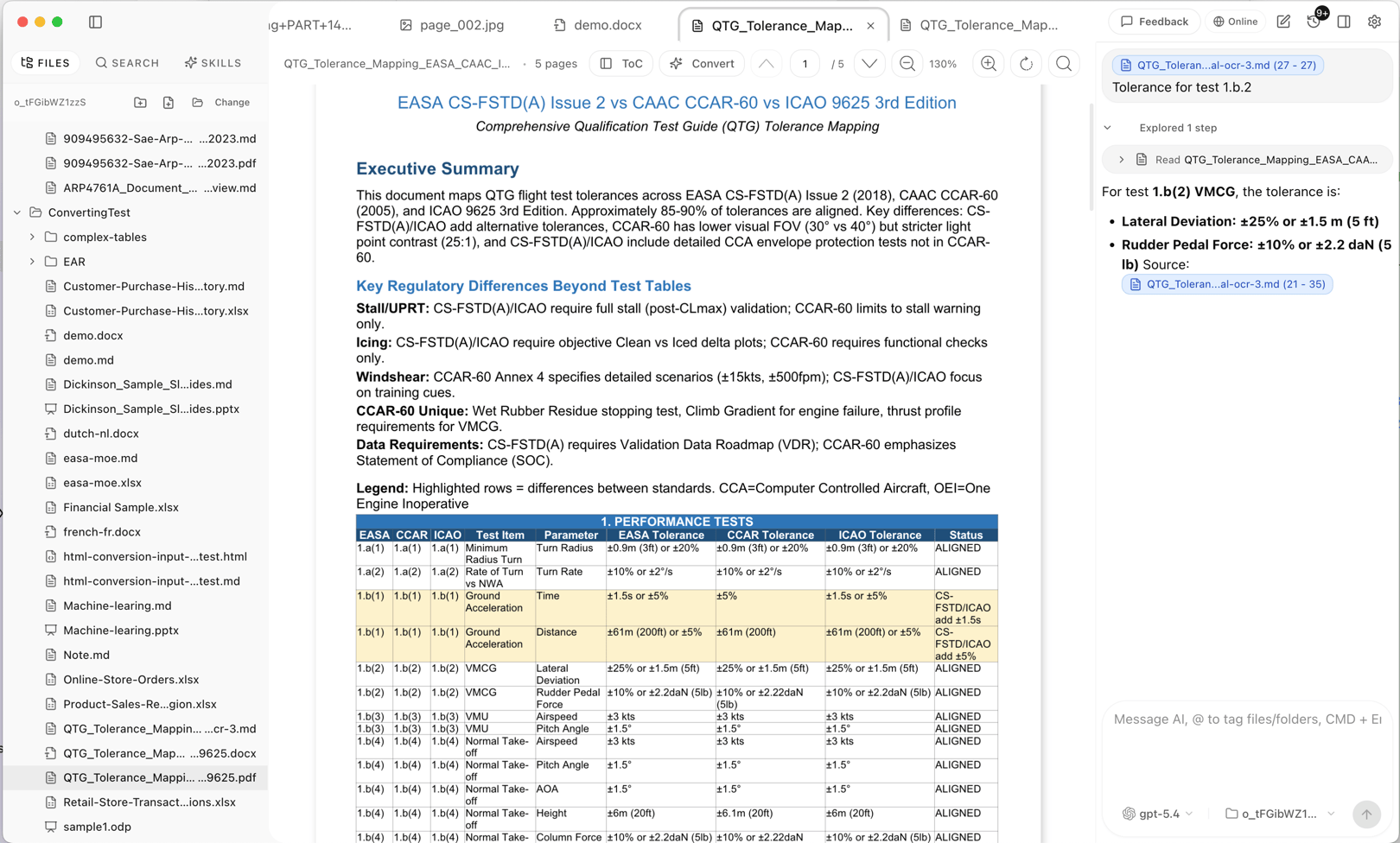
Task: Select the Convert tool in document toolbar
Action: (x=701, y=63)
